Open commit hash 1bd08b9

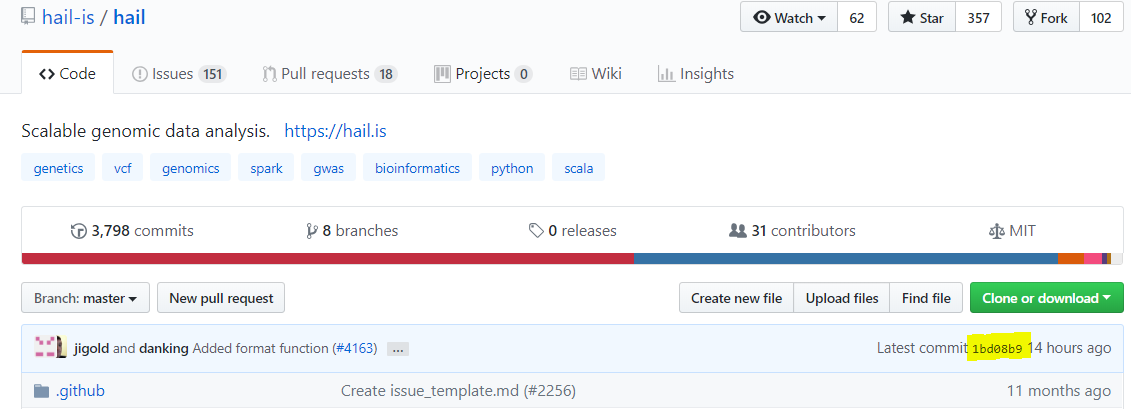[x=997, y=349]
